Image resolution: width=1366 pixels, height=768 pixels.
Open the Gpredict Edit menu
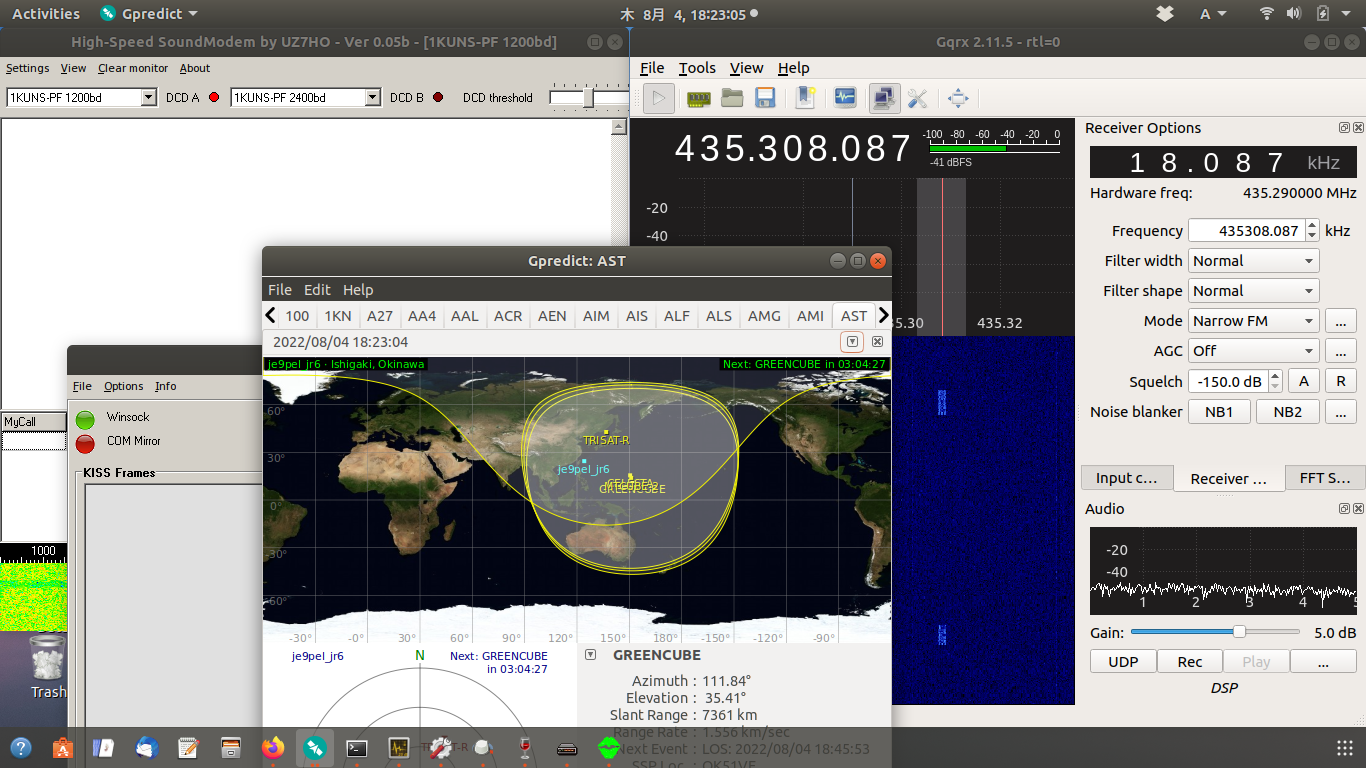point(317,289)
